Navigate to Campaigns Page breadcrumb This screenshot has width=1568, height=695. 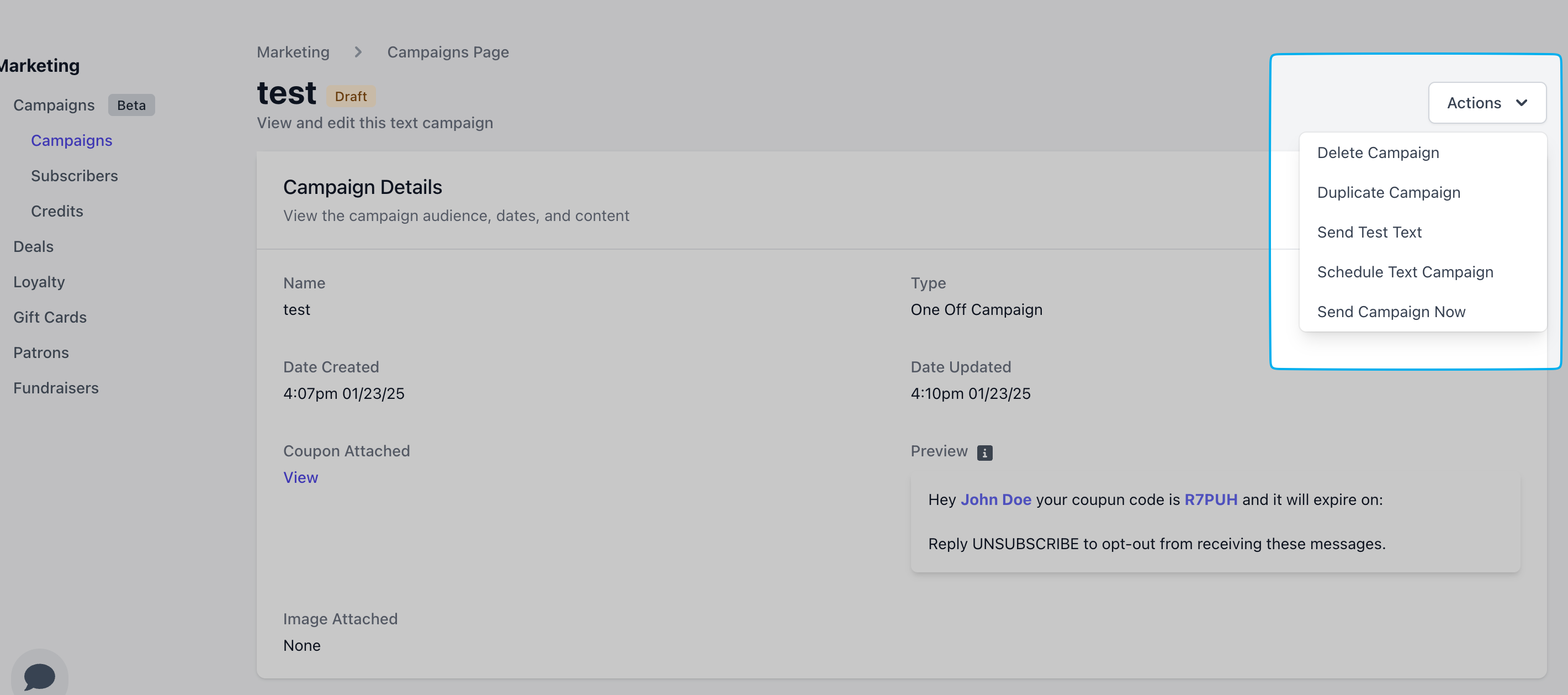point(447,52)
